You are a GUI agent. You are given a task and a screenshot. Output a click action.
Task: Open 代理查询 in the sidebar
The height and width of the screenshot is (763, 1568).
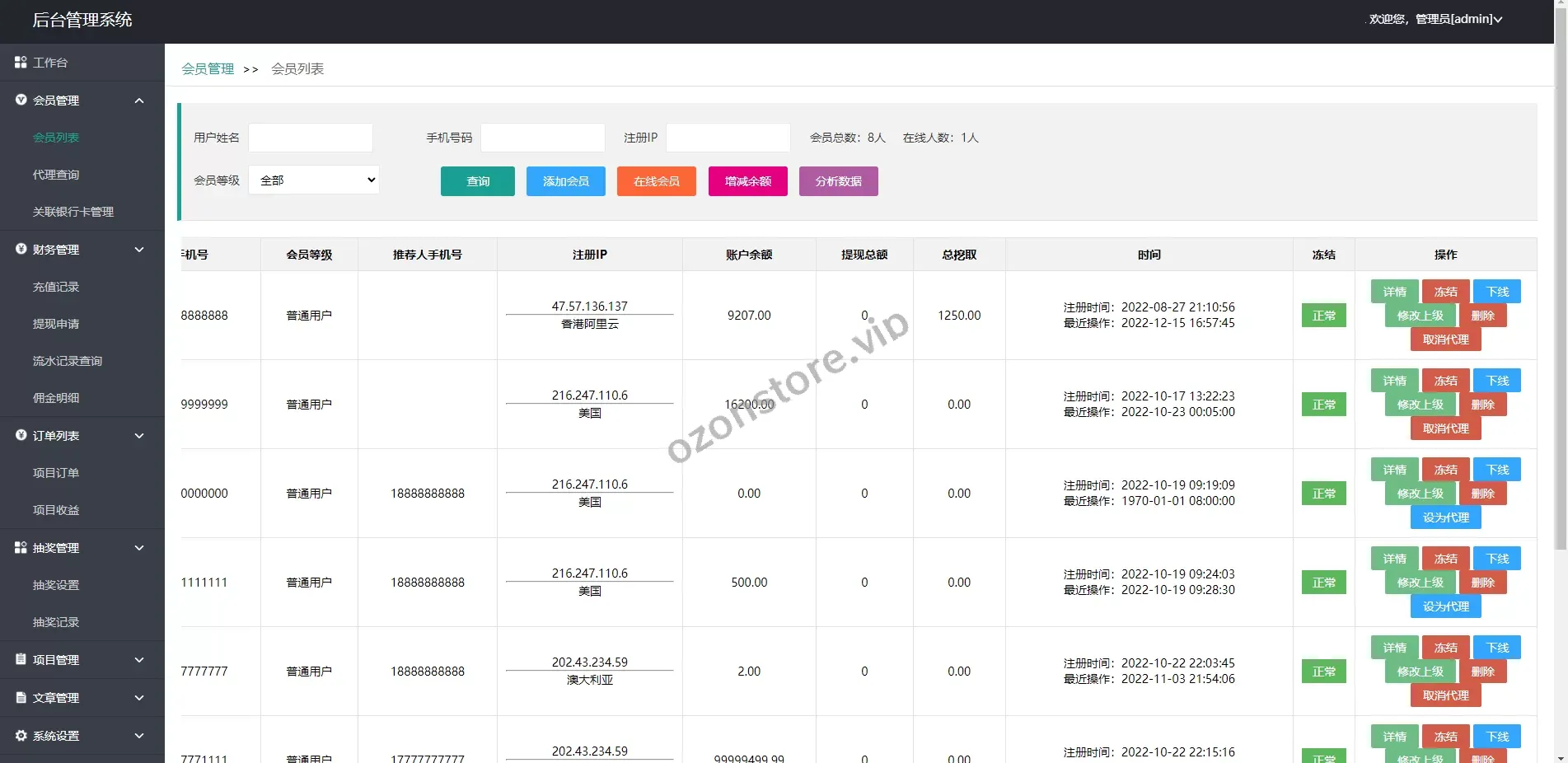coord(56,175)
